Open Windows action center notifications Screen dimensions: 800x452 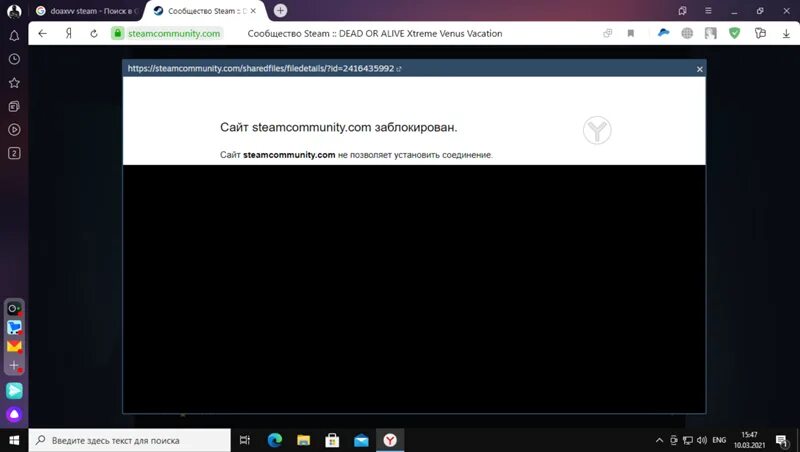click(x=782, y=440)
